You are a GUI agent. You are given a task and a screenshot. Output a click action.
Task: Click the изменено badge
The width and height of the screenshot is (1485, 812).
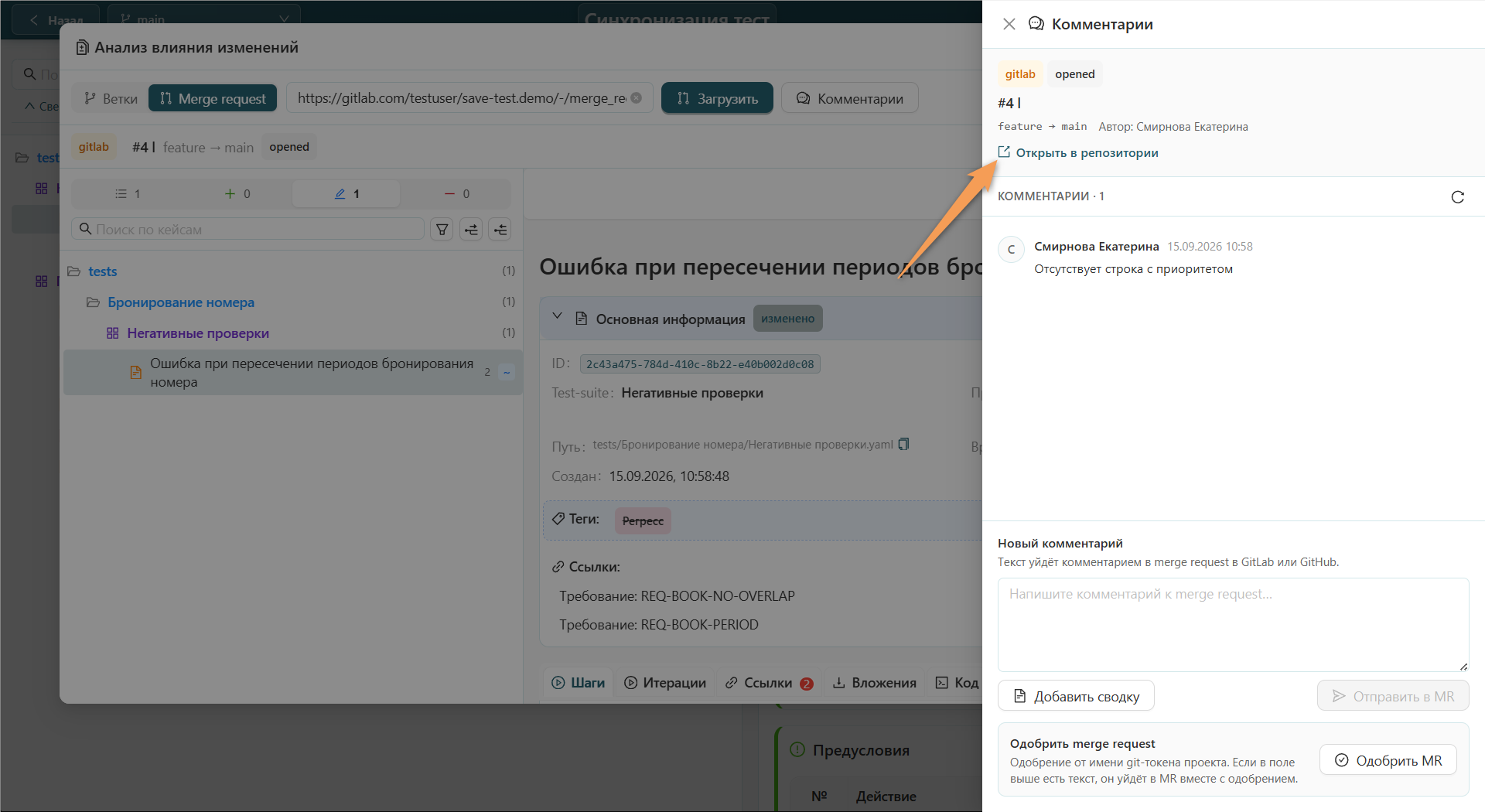[x=787, y=319]
